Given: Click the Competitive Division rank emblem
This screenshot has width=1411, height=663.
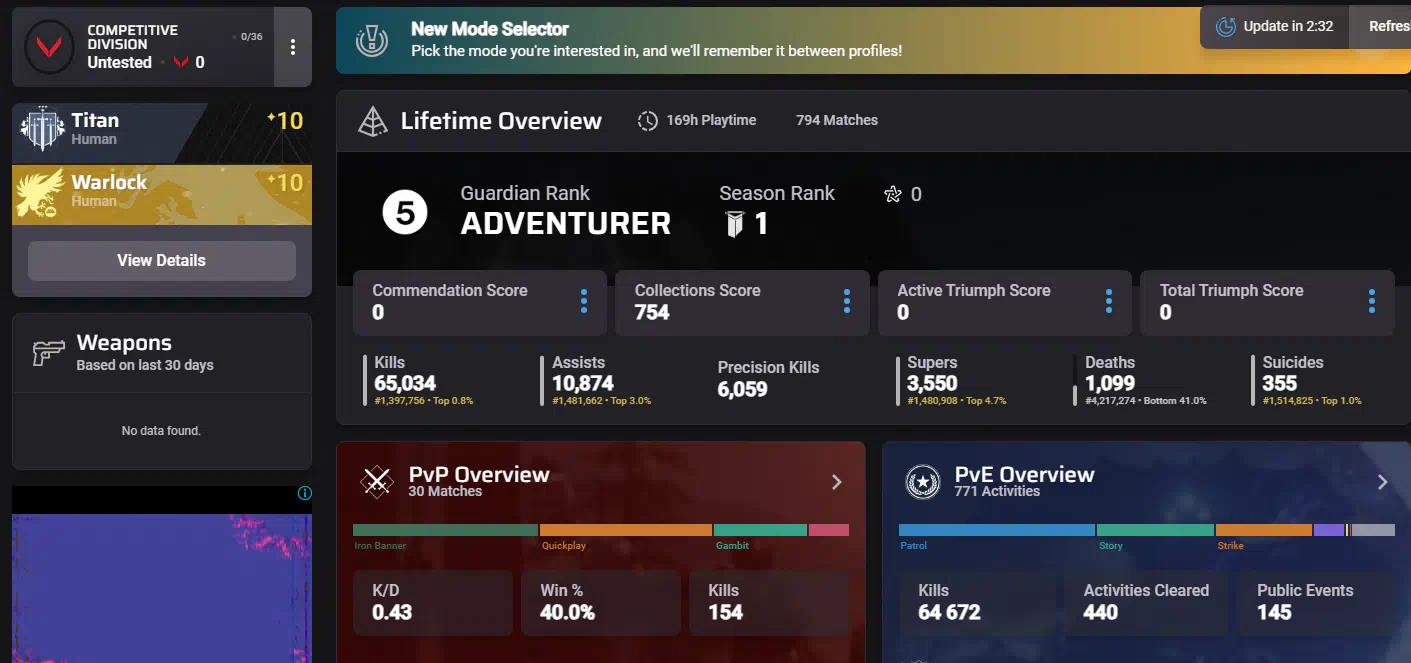Looking at the screenshot, I should (x=49, y=47).
